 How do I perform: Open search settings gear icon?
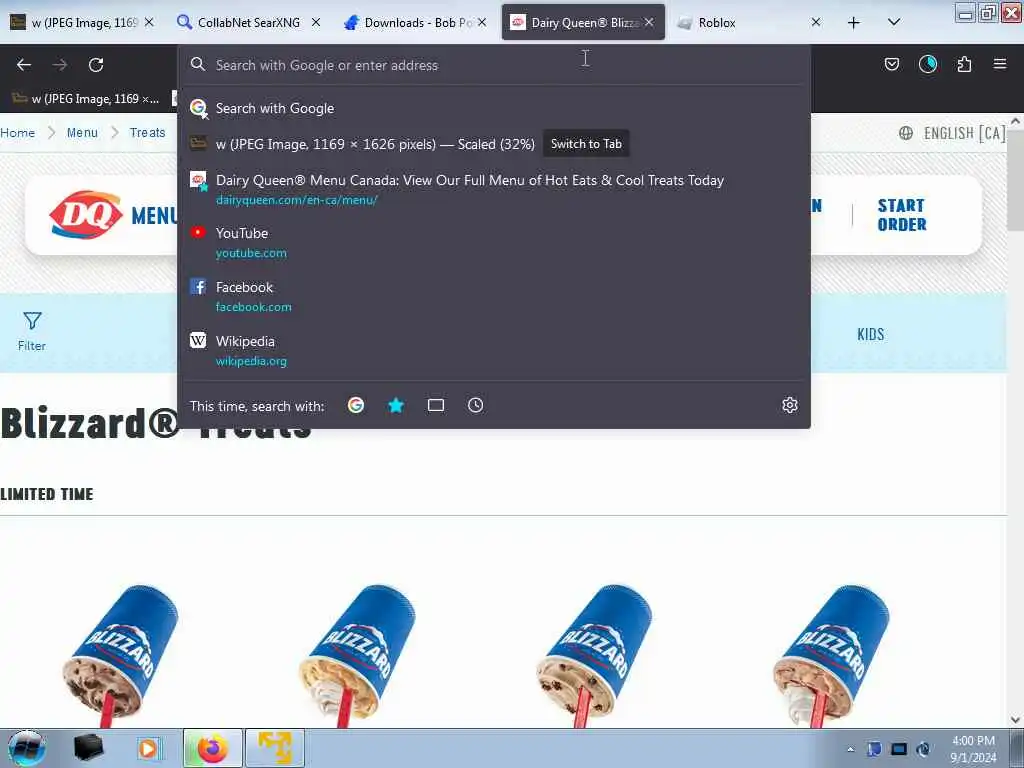pos(790,406)
